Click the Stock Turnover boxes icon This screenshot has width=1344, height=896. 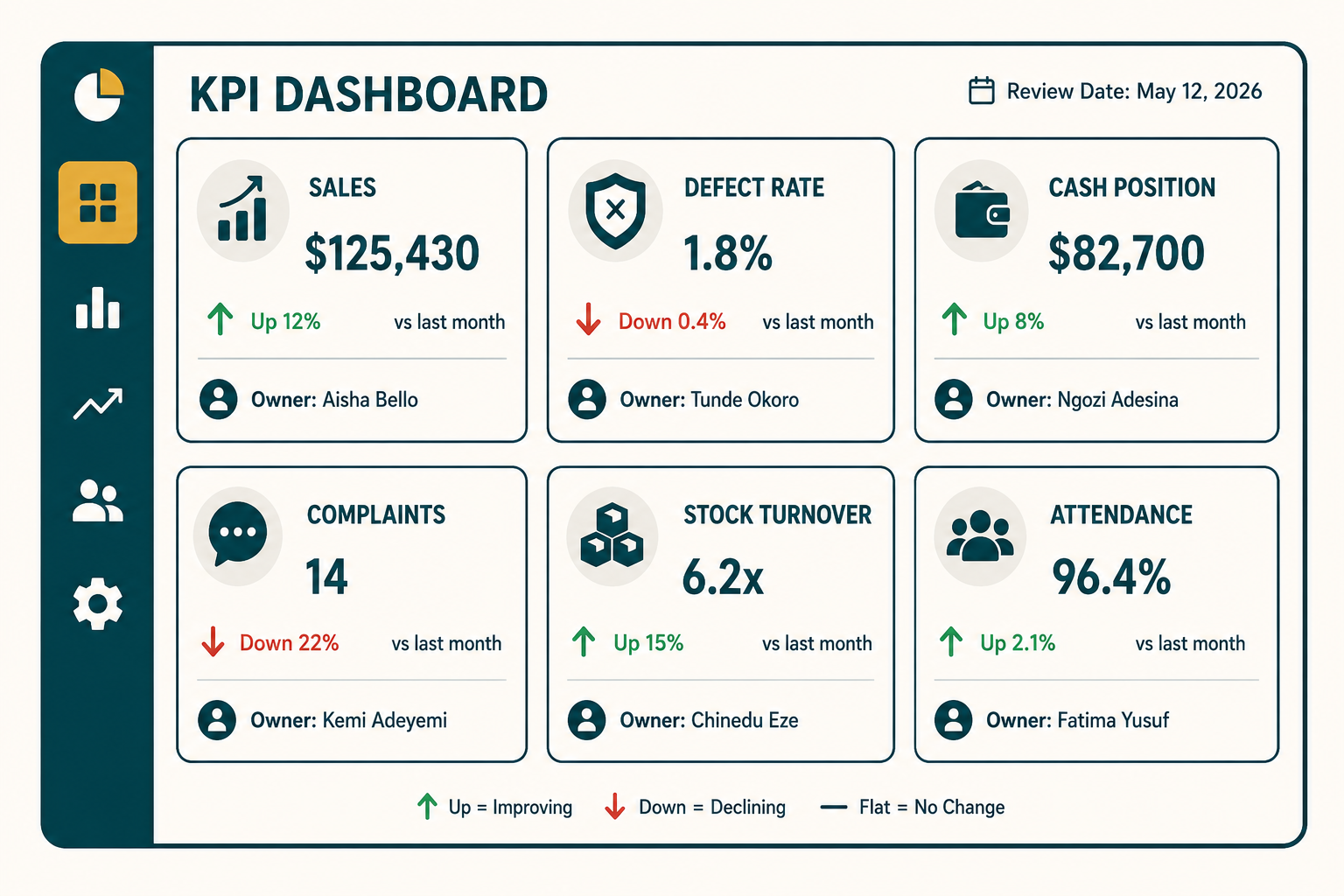(x=612, y=535)
